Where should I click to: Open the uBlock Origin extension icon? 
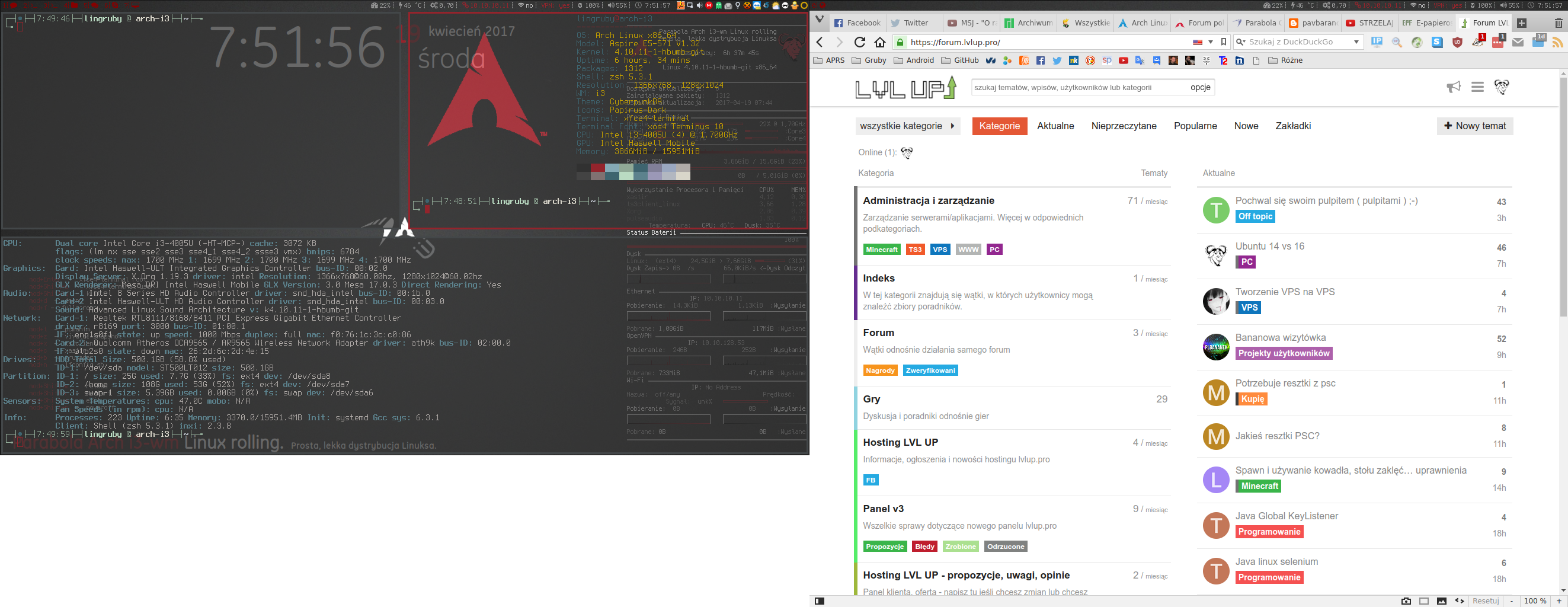[x=1457, y=42]
